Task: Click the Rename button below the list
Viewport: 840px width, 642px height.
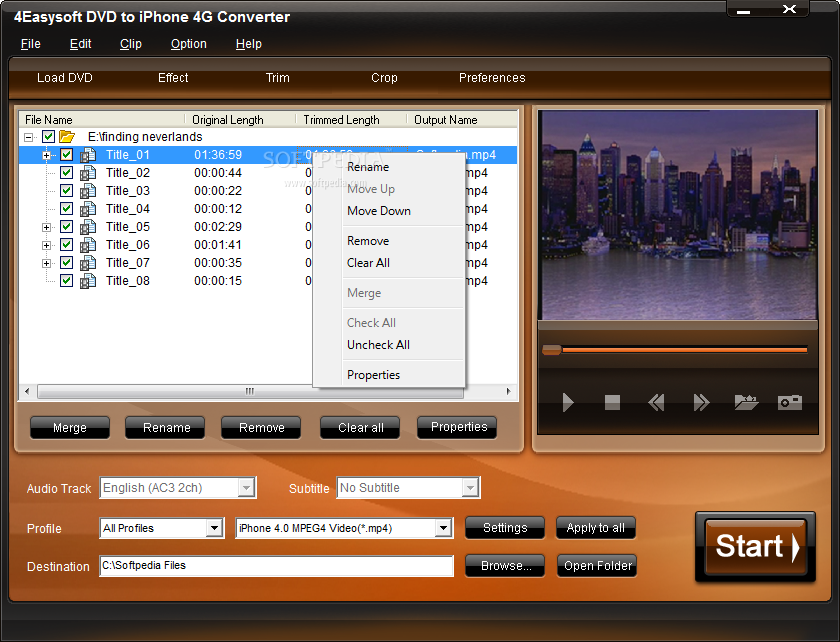Action: (167, 428)
